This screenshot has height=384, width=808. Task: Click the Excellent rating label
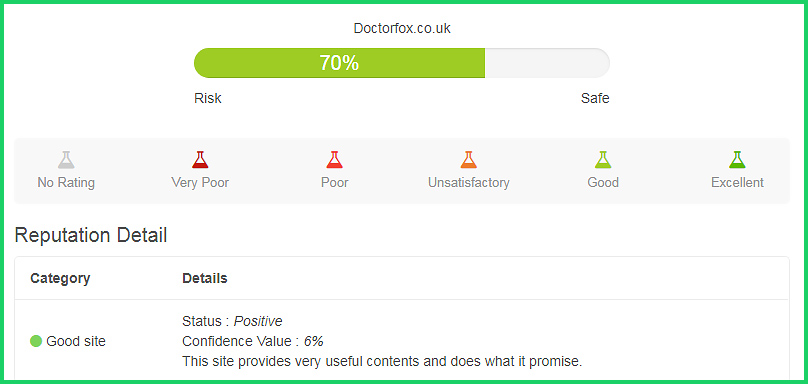tap(737, 182)
